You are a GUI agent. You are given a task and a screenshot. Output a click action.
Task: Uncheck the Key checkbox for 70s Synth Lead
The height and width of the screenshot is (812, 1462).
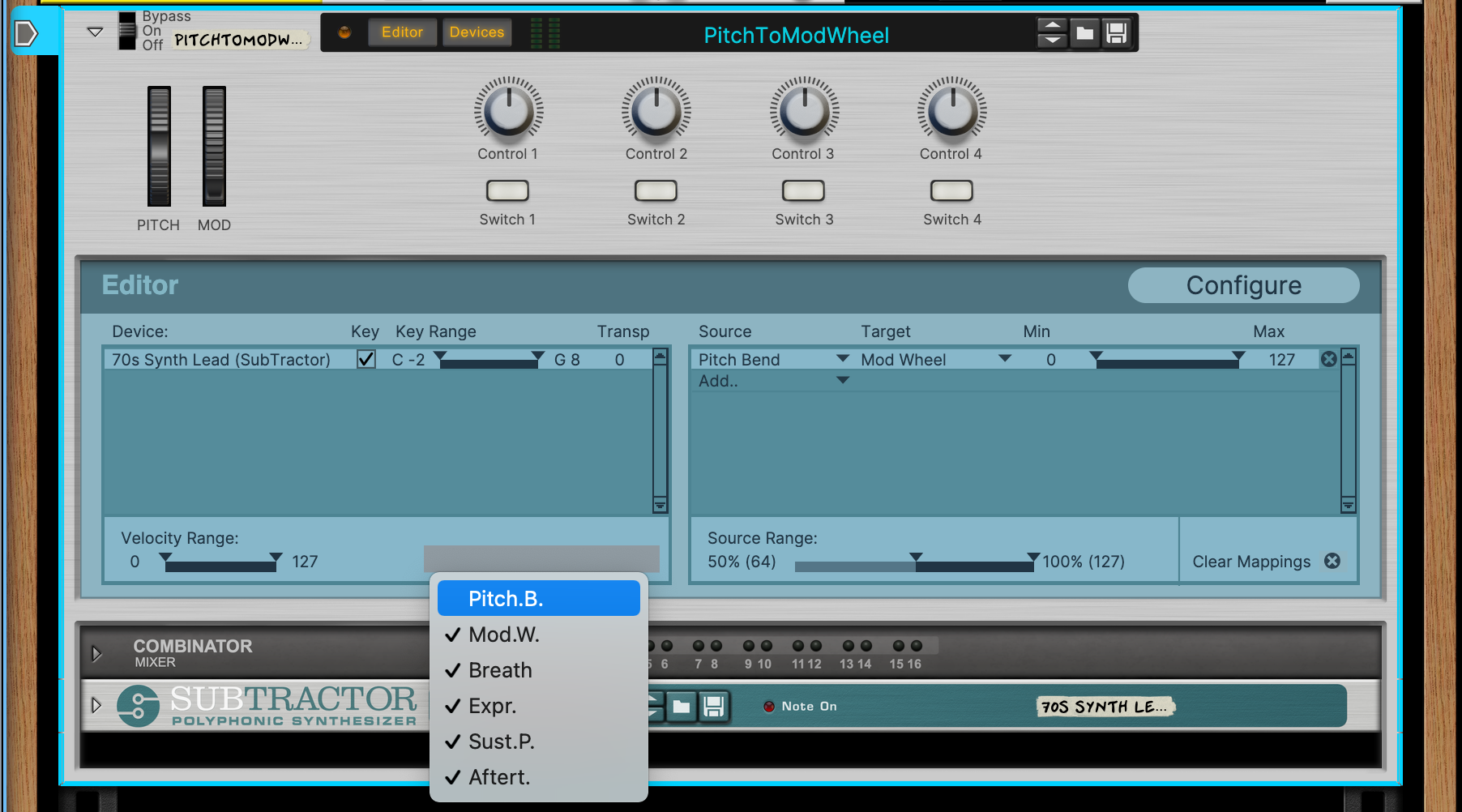point(366,359)
